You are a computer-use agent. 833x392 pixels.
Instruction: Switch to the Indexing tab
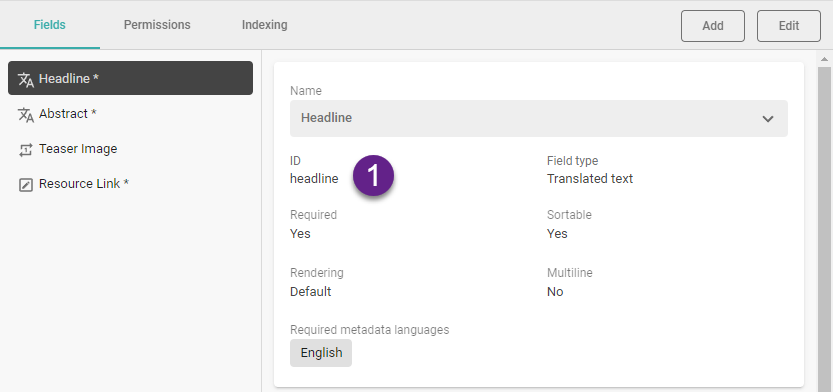tap(265, 25)
